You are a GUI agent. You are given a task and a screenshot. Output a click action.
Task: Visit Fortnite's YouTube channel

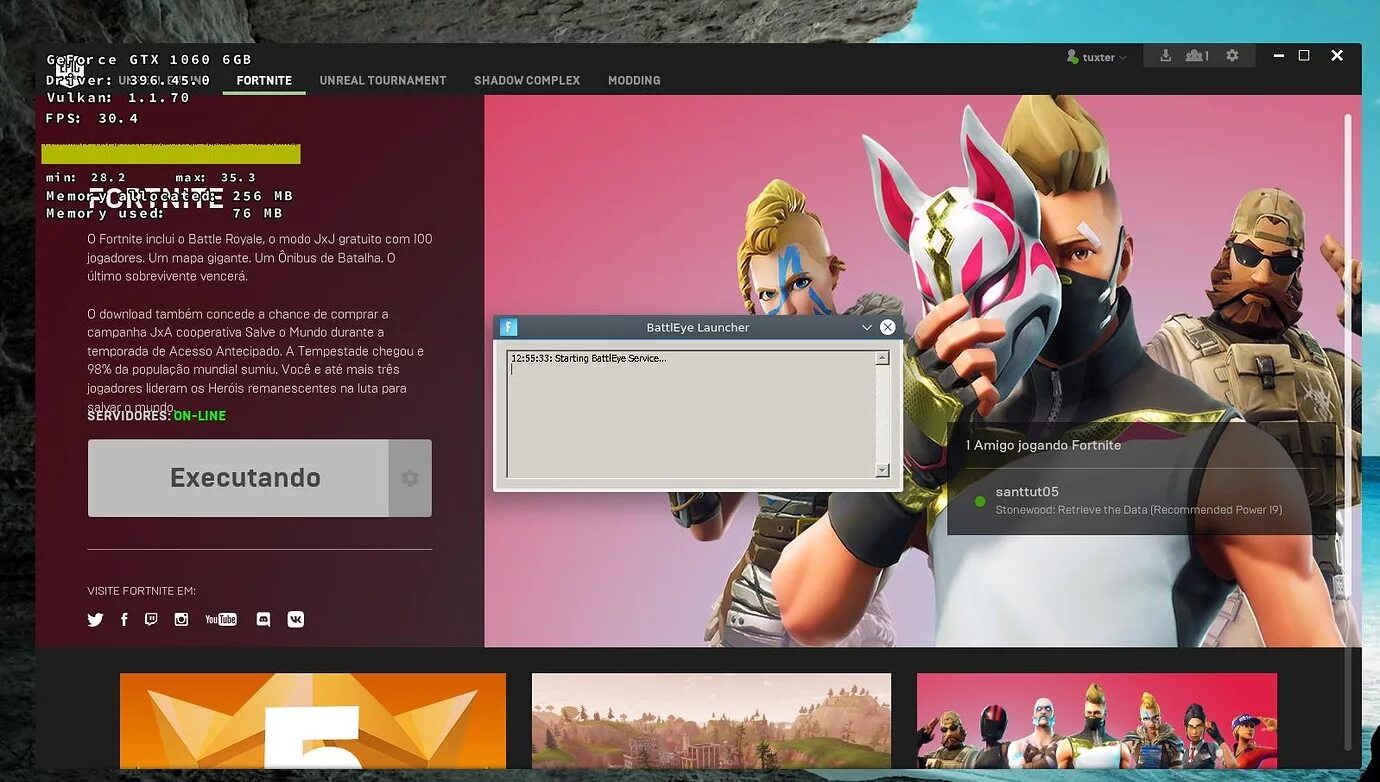tap(221, 620)
